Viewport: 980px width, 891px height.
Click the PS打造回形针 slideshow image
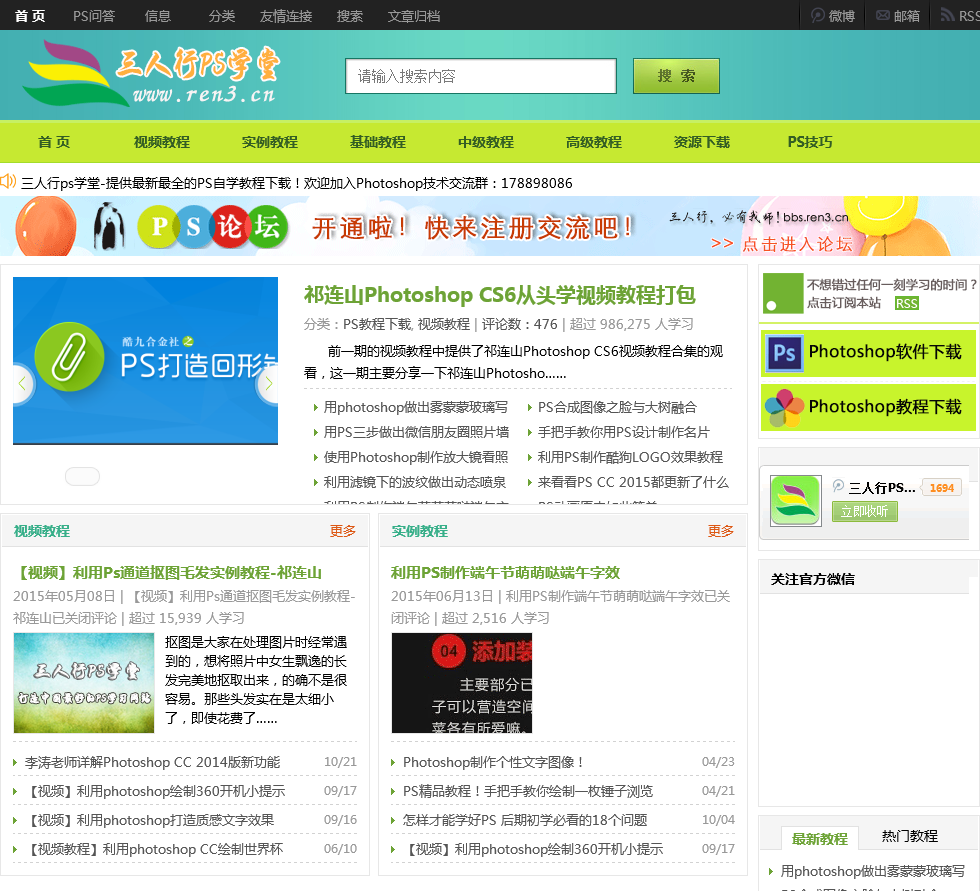coord(146,361)
